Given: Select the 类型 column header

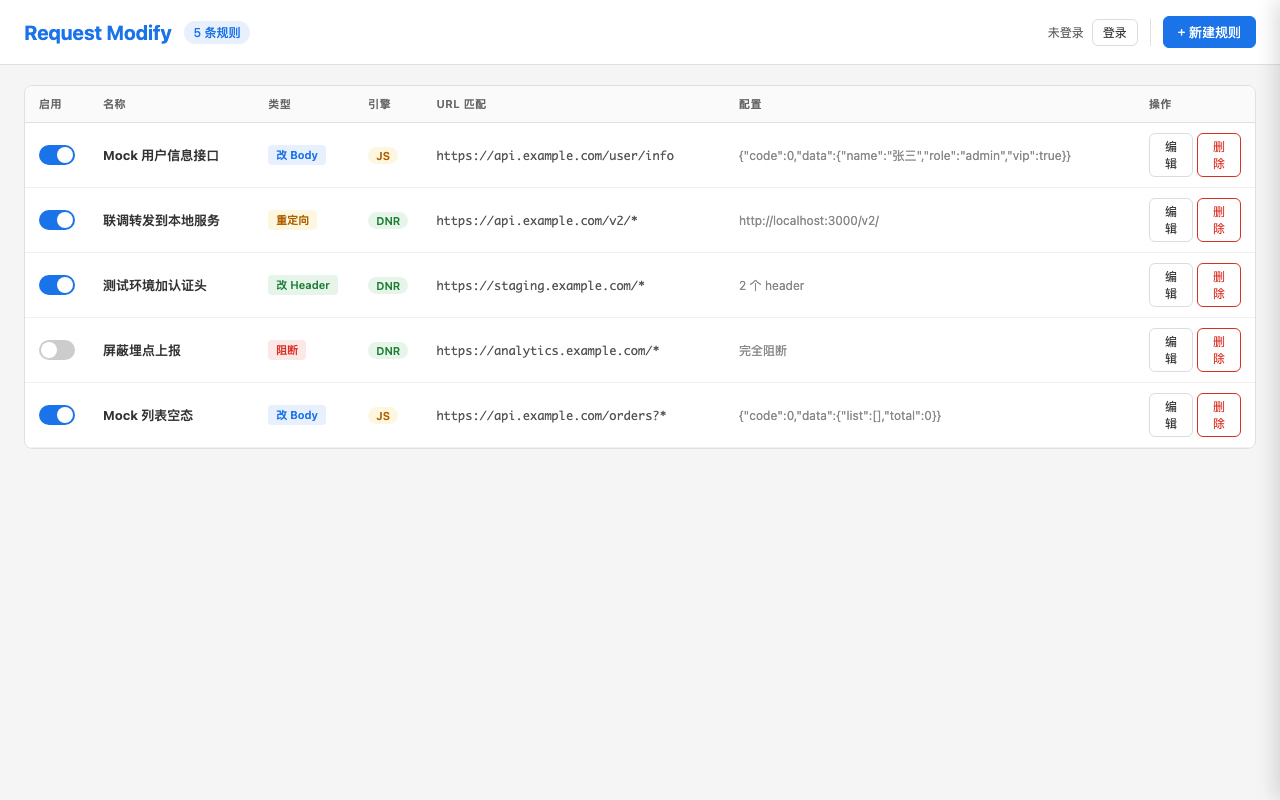Looking at the screenshot, I should (279, 104).
